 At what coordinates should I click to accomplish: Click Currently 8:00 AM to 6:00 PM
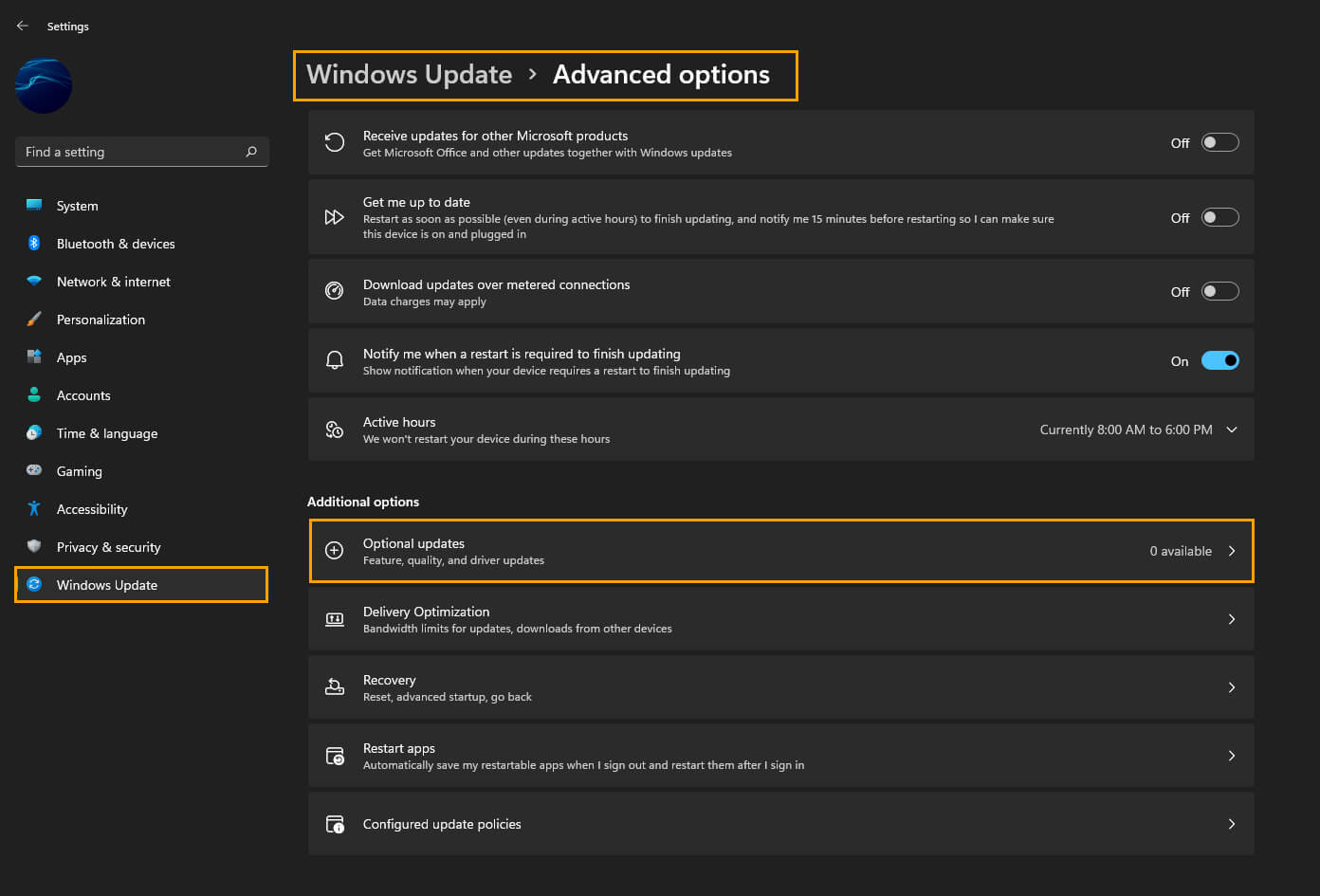(x=1126, y=430)
